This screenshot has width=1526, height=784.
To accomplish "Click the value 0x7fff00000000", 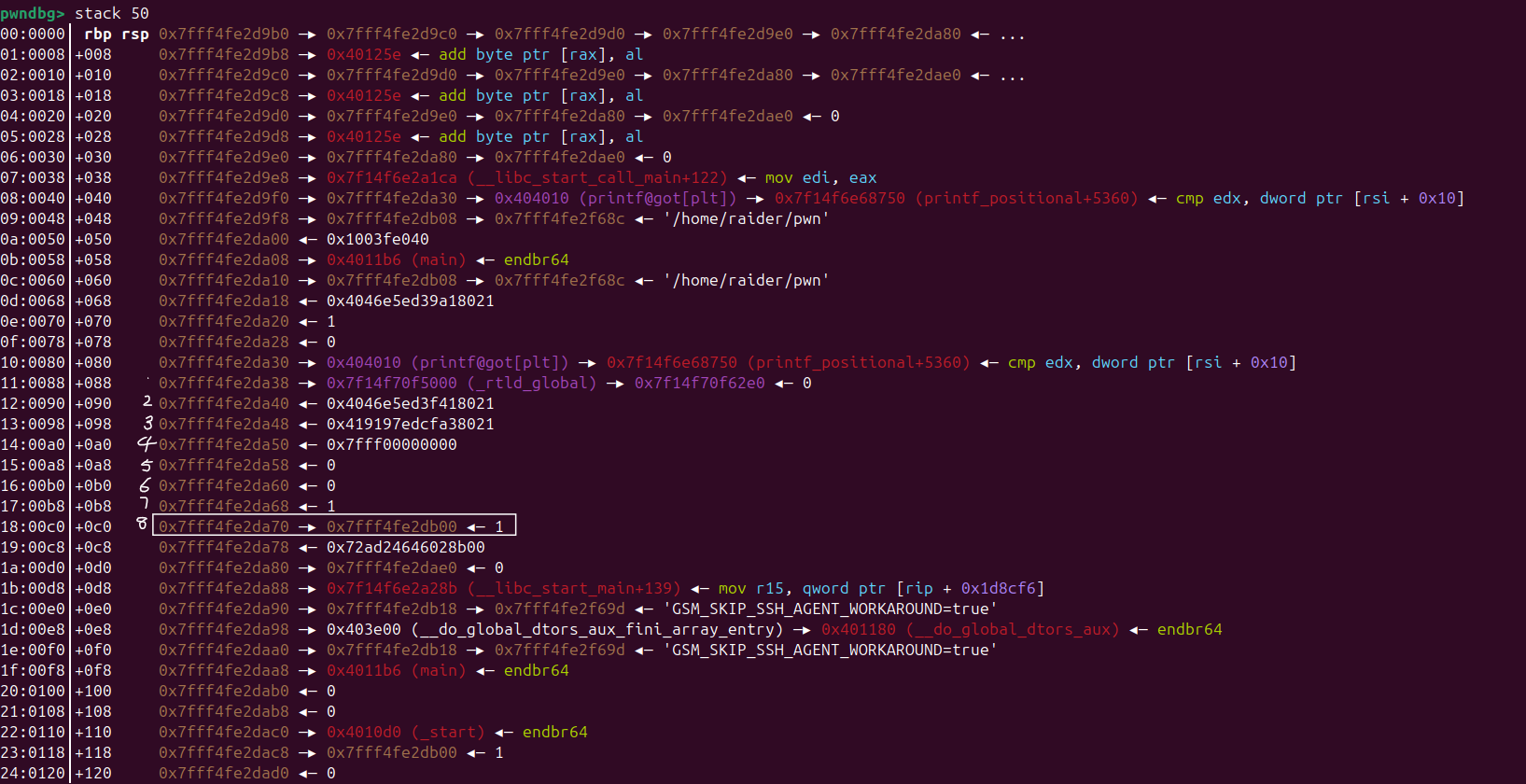I will [x=392, y=444].
